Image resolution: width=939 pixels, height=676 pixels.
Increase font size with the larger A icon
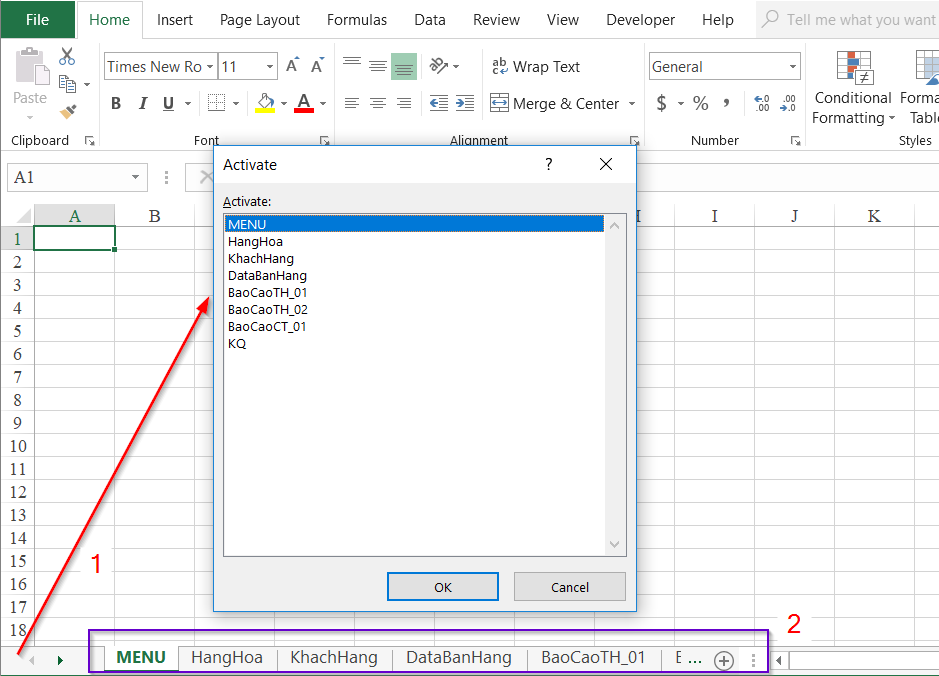coord(292,65)
